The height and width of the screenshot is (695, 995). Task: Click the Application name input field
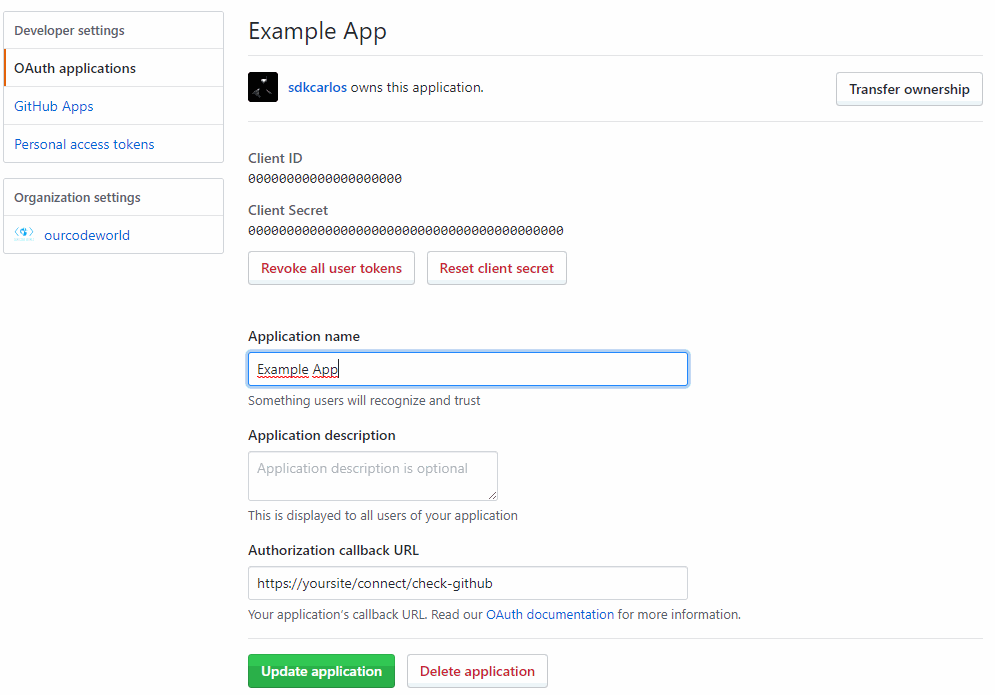click(467, 368)
